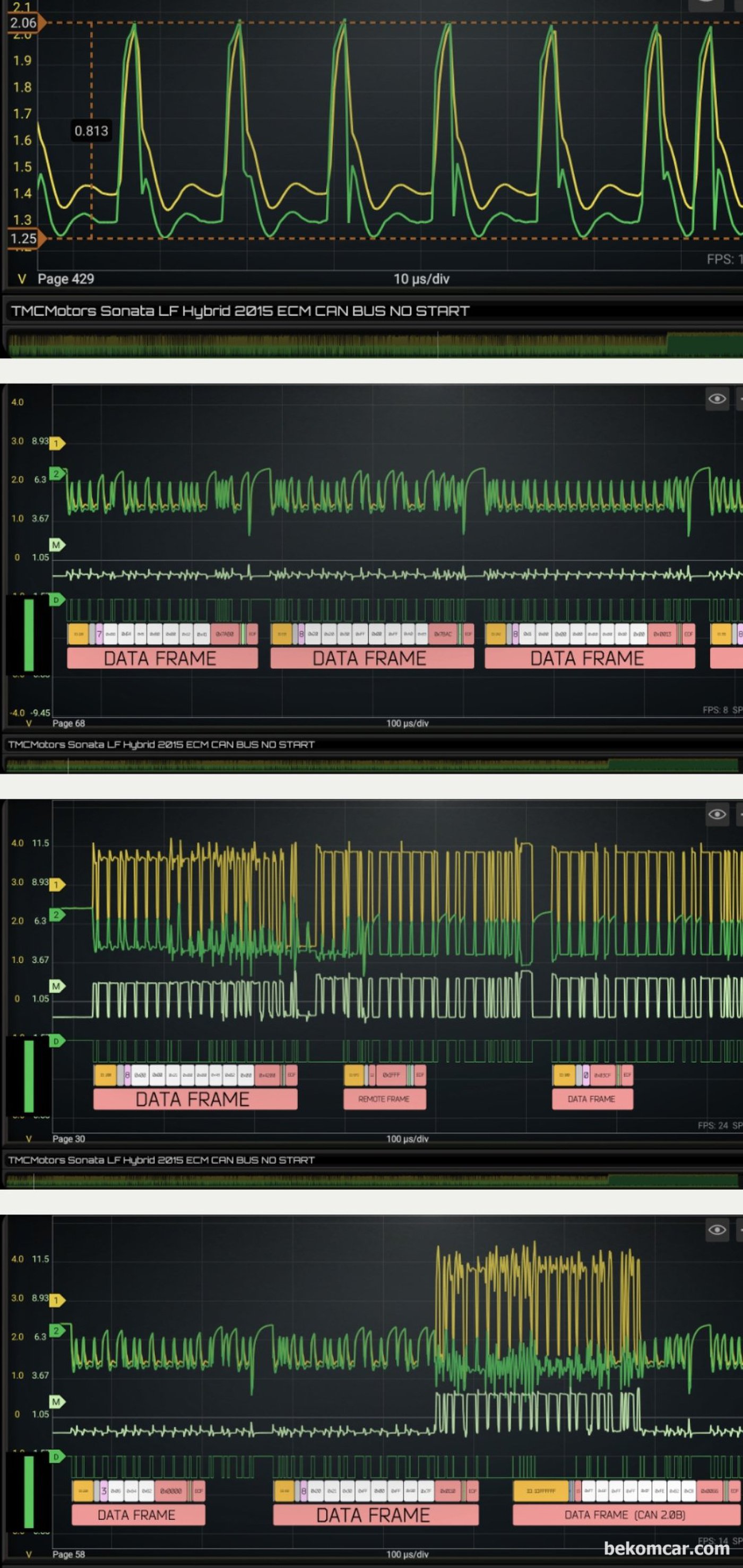743x1568 pixels.
Task: Select channel 1 marker in Page 30 panel
Action: (57, 884)
